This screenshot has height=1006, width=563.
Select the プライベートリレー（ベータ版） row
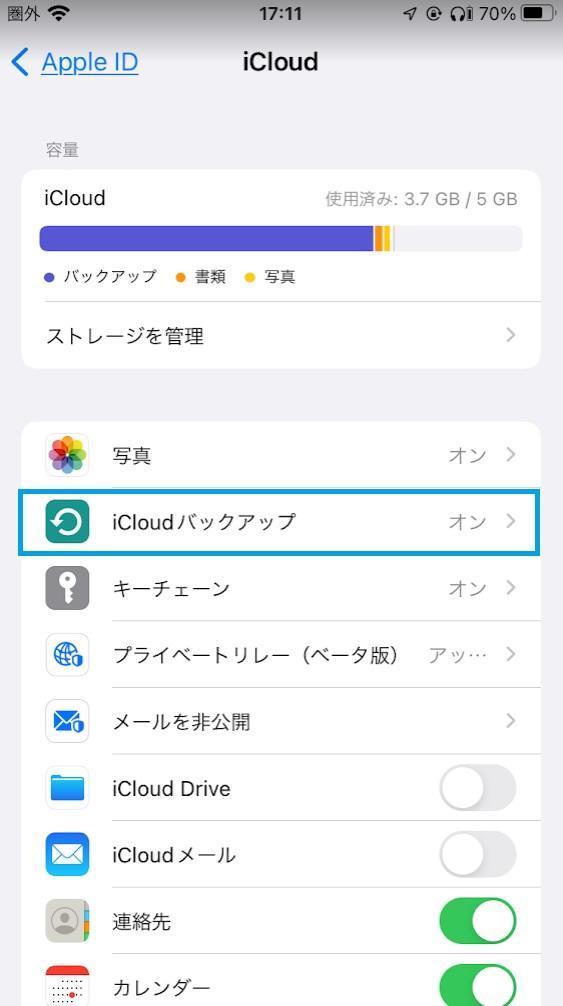coord(280,655)
